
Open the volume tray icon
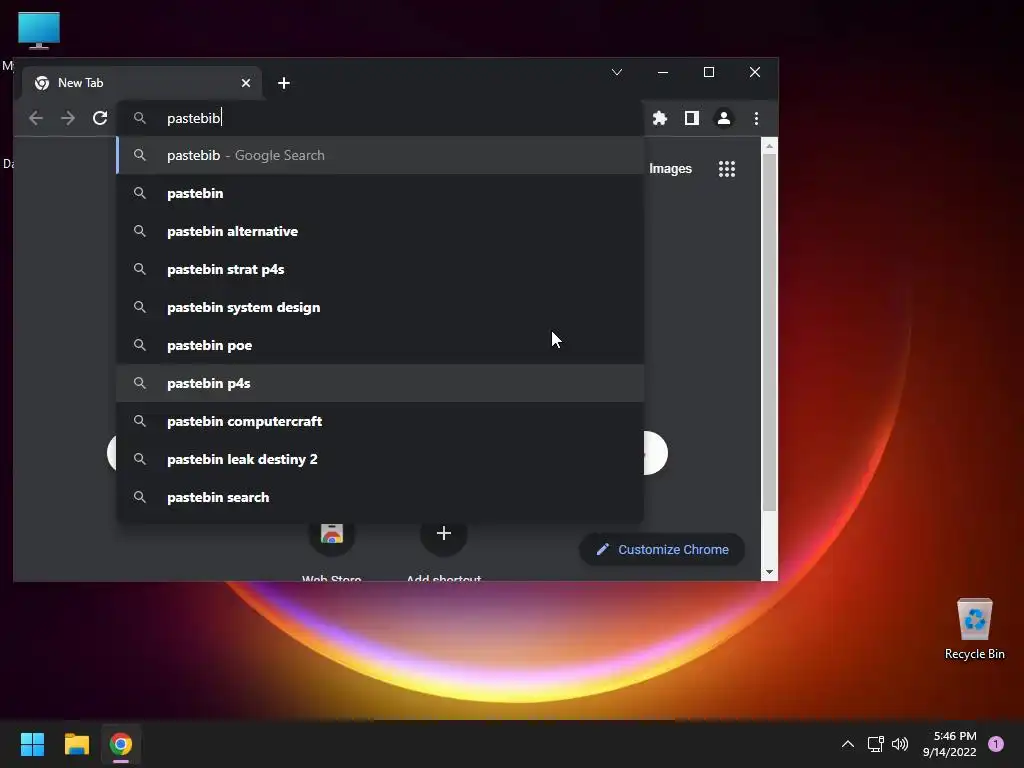(900, 744)
